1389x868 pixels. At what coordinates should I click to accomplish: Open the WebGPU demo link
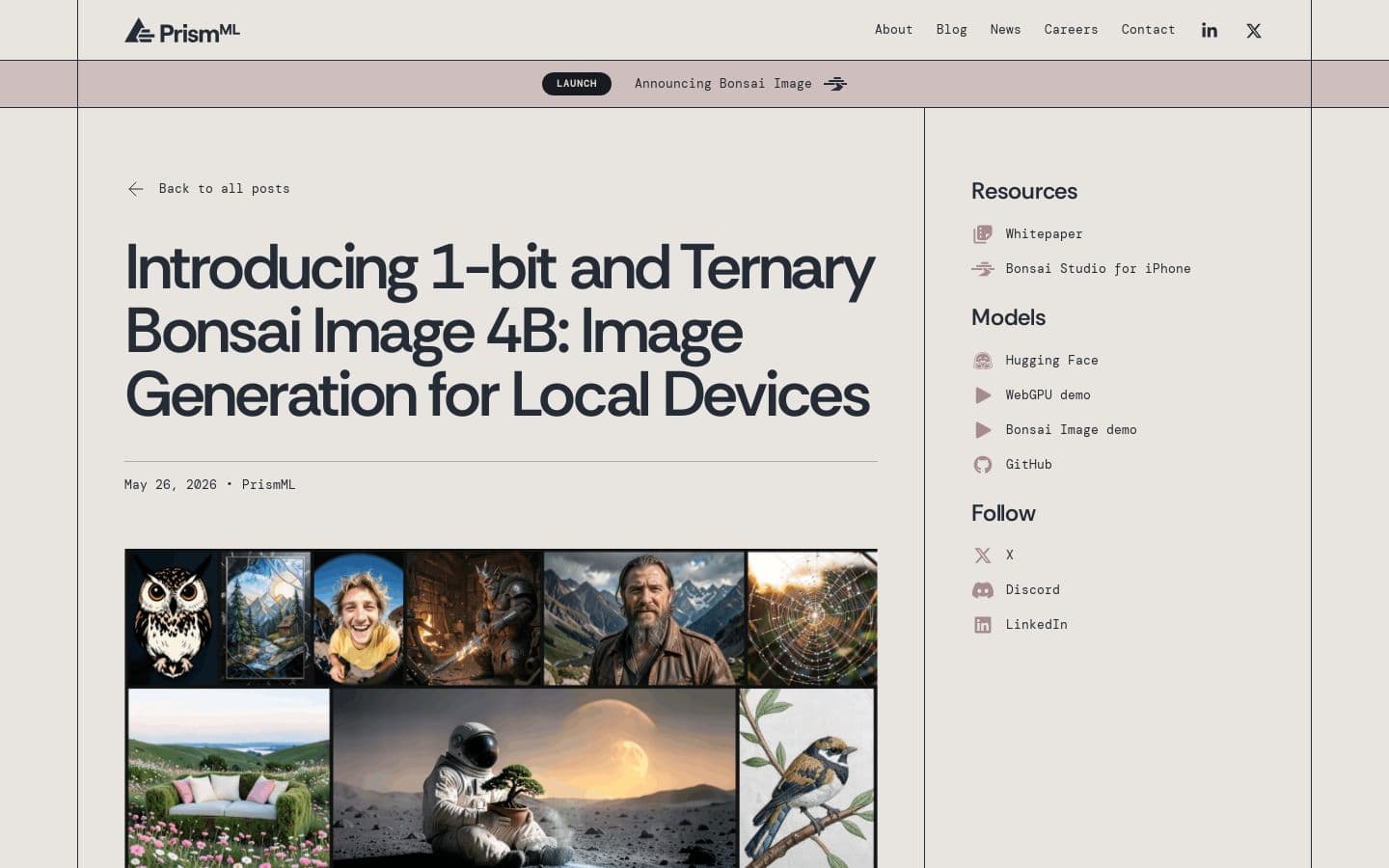(x=1048, y=395)
